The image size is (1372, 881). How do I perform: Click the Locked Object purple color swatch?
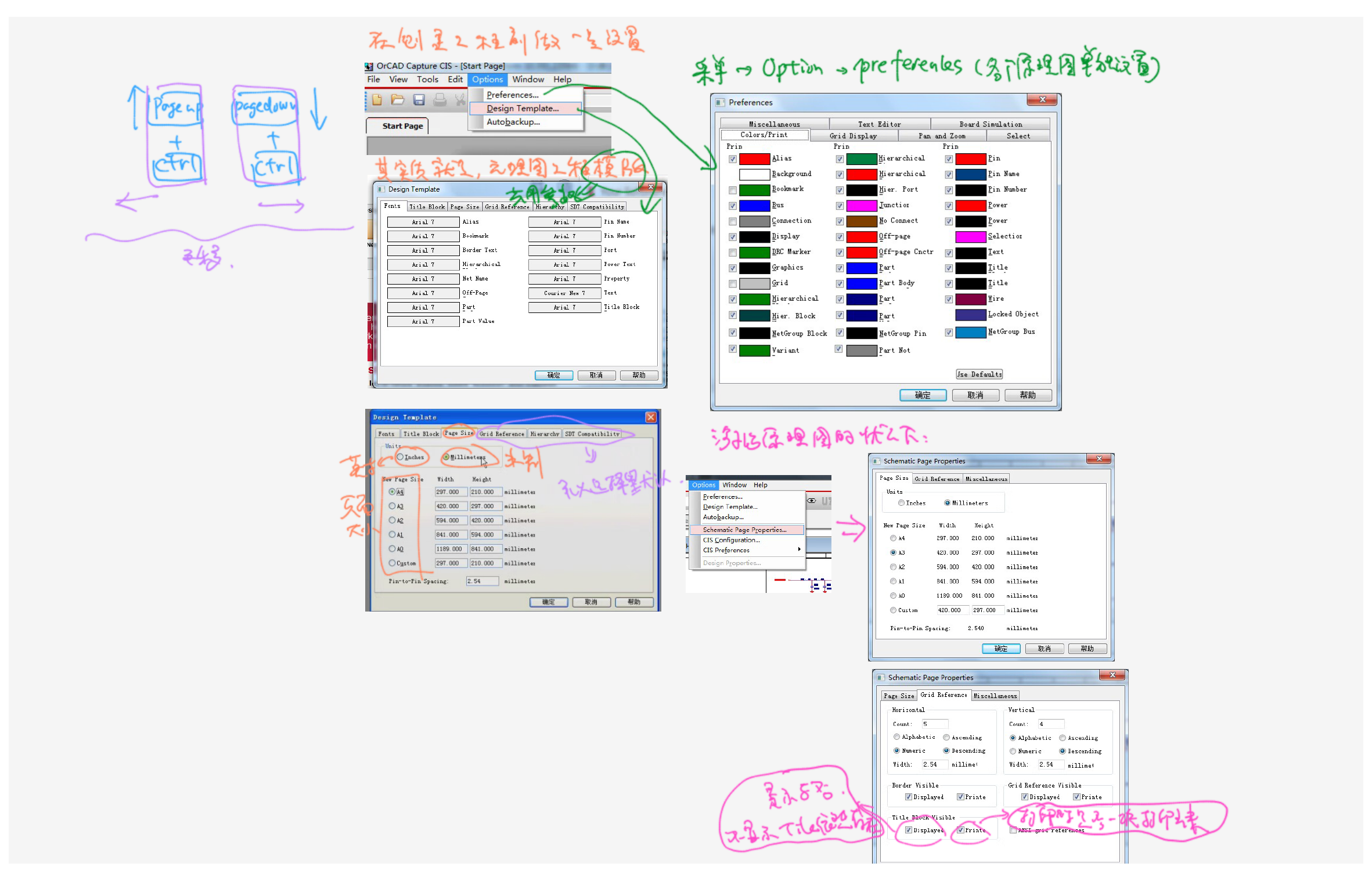(x=971, y=315)
